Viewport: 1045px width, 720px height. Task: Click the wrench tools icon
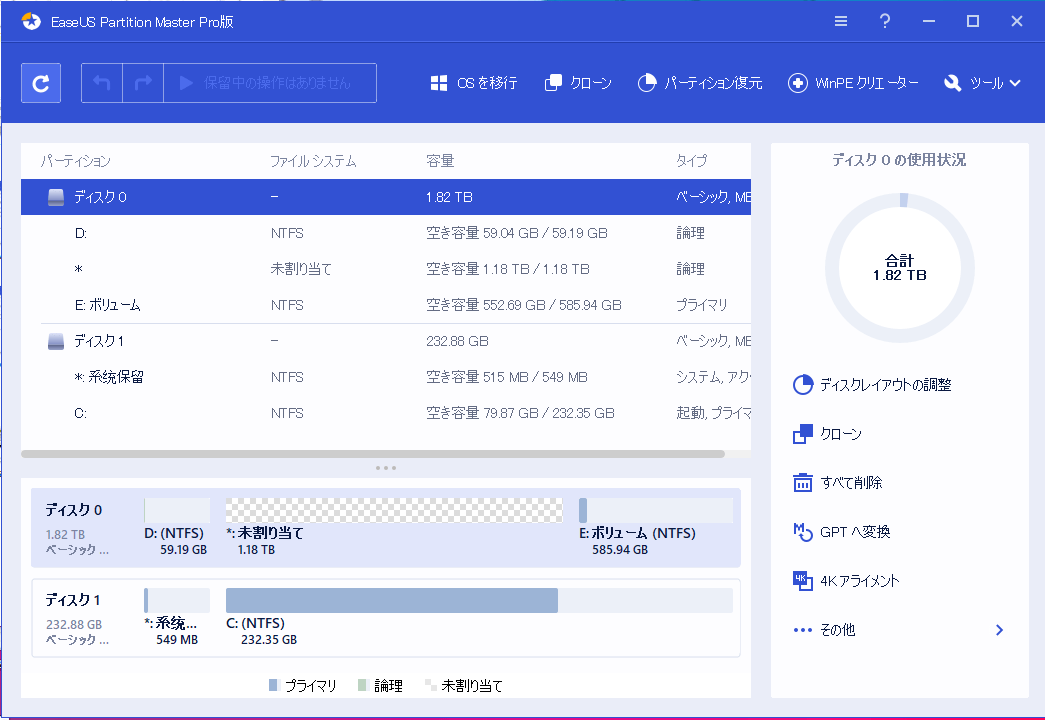click(x=953, y=83)
